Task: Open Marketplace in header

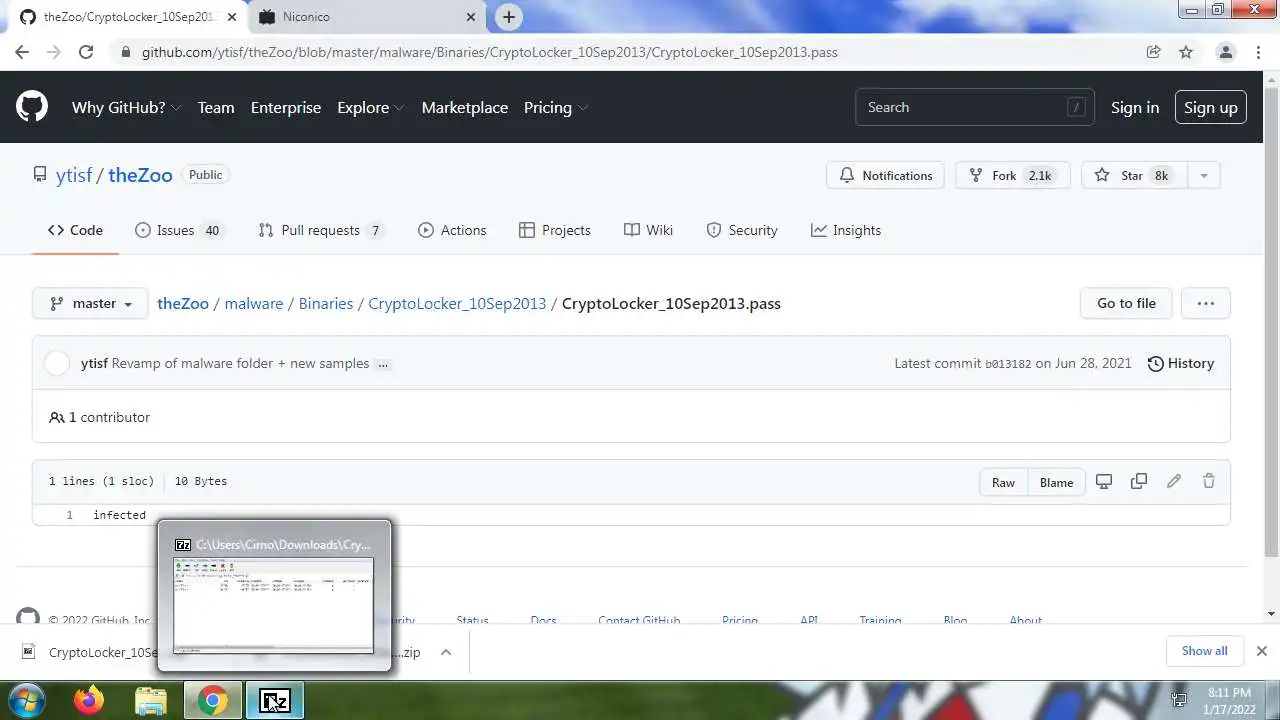Action: (465, 107)
